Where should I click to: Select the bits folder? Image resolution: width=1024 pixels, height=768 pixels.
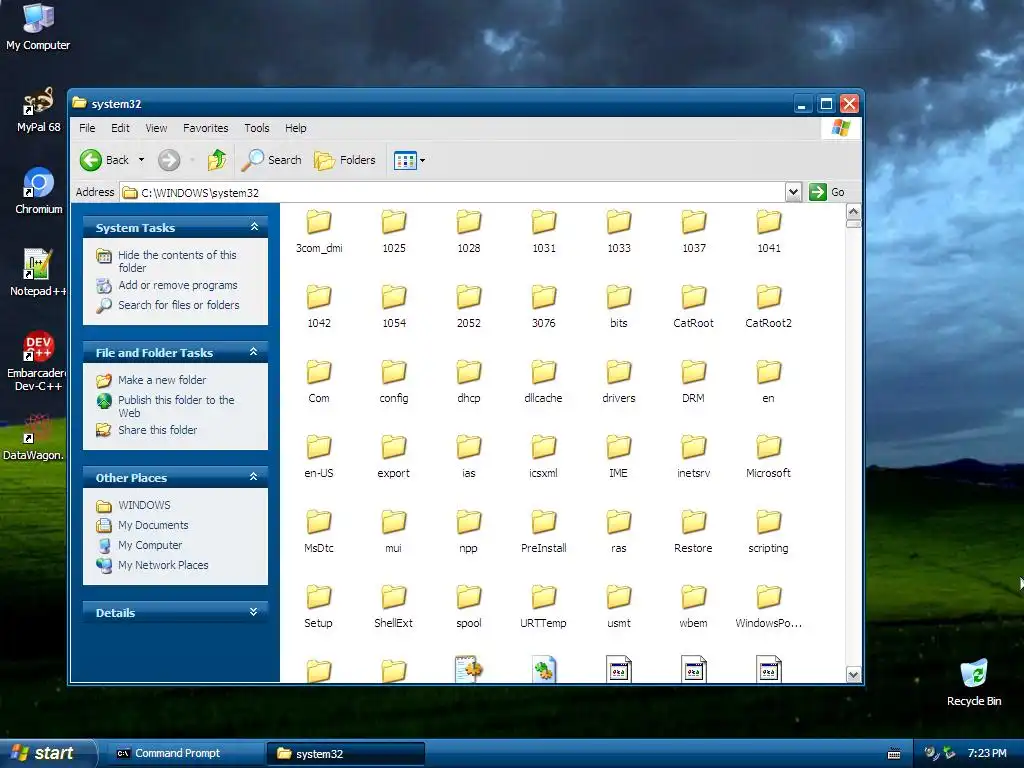point(618,306)
